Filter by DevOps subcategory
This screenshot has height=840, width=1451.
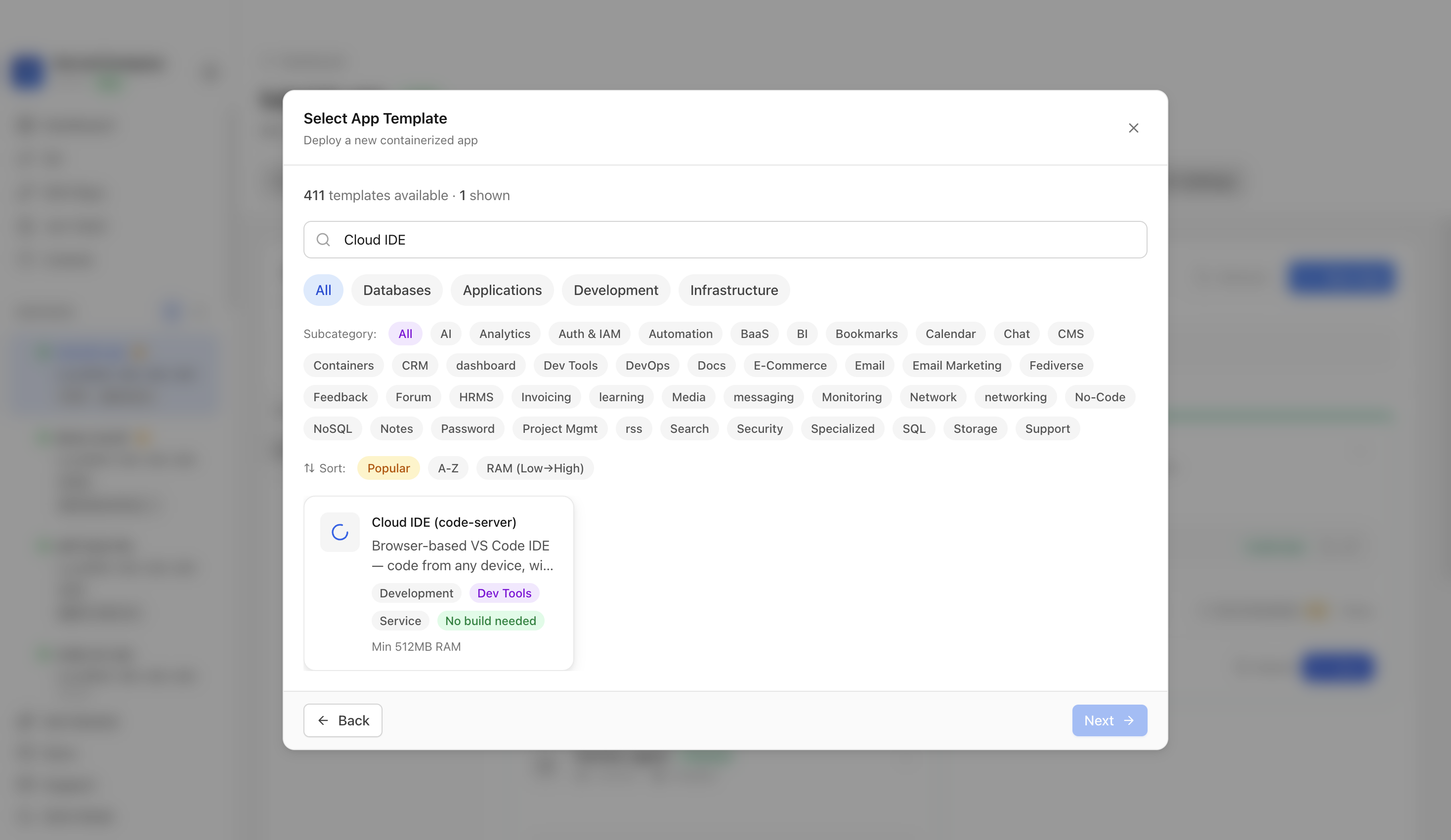tap(647, 366)
